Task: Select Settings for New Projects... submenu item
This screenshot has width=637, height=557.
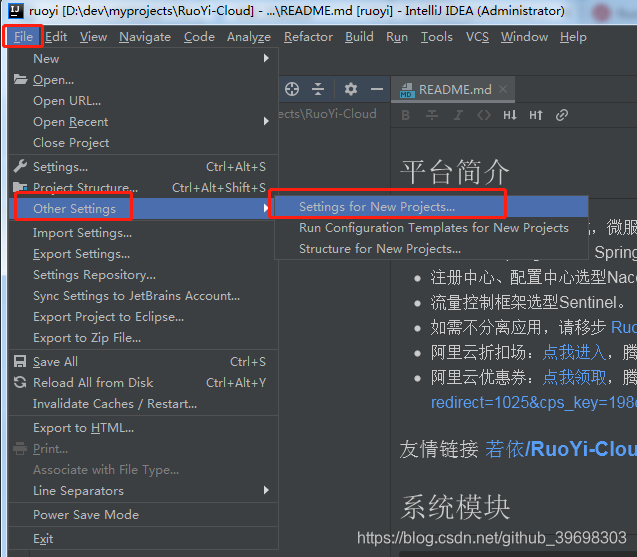Action: pyautogui.click(x=431, y=206)
